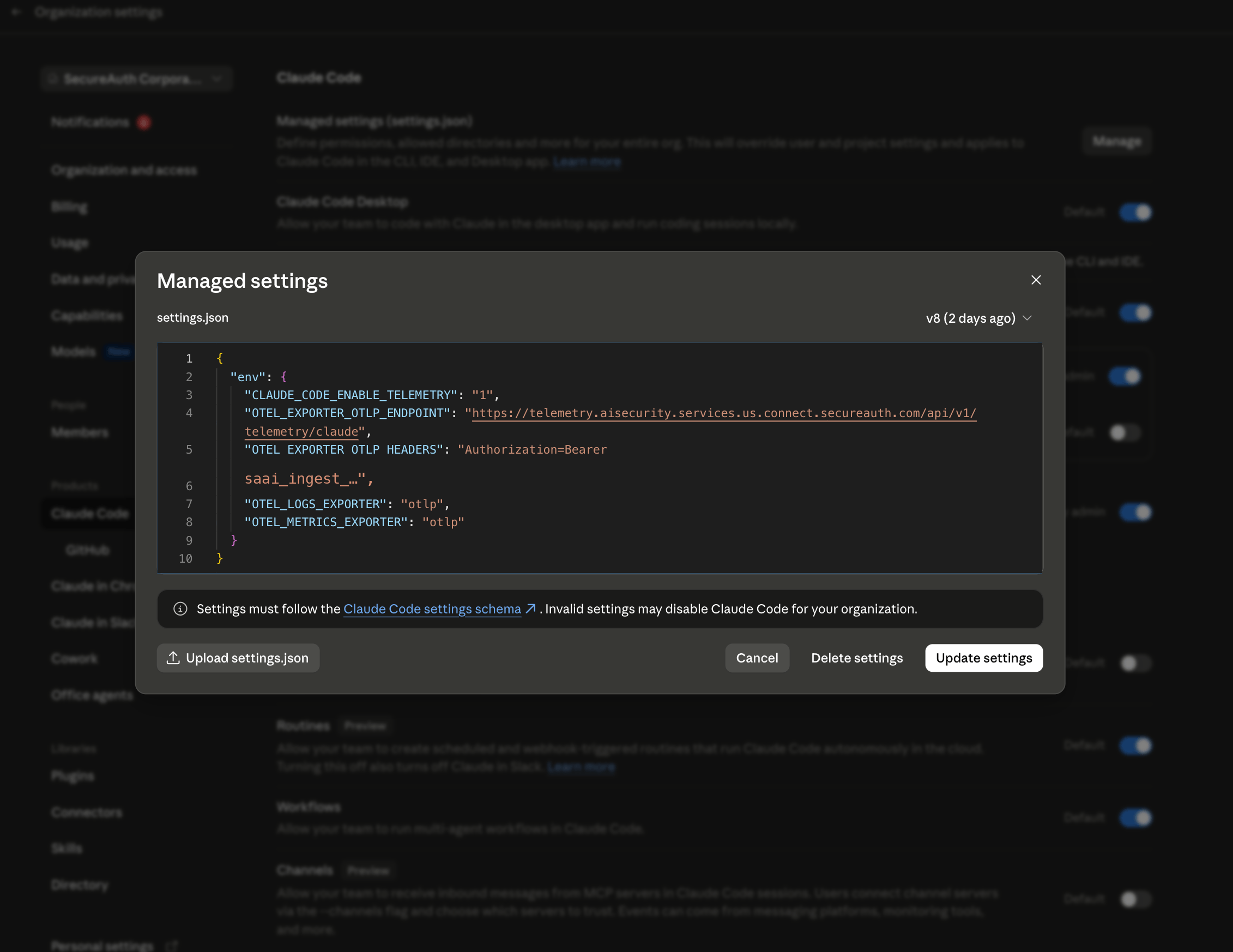Toggle the Workflows switch in background page
1233x952 pixels.
(x=1135, y=818)
